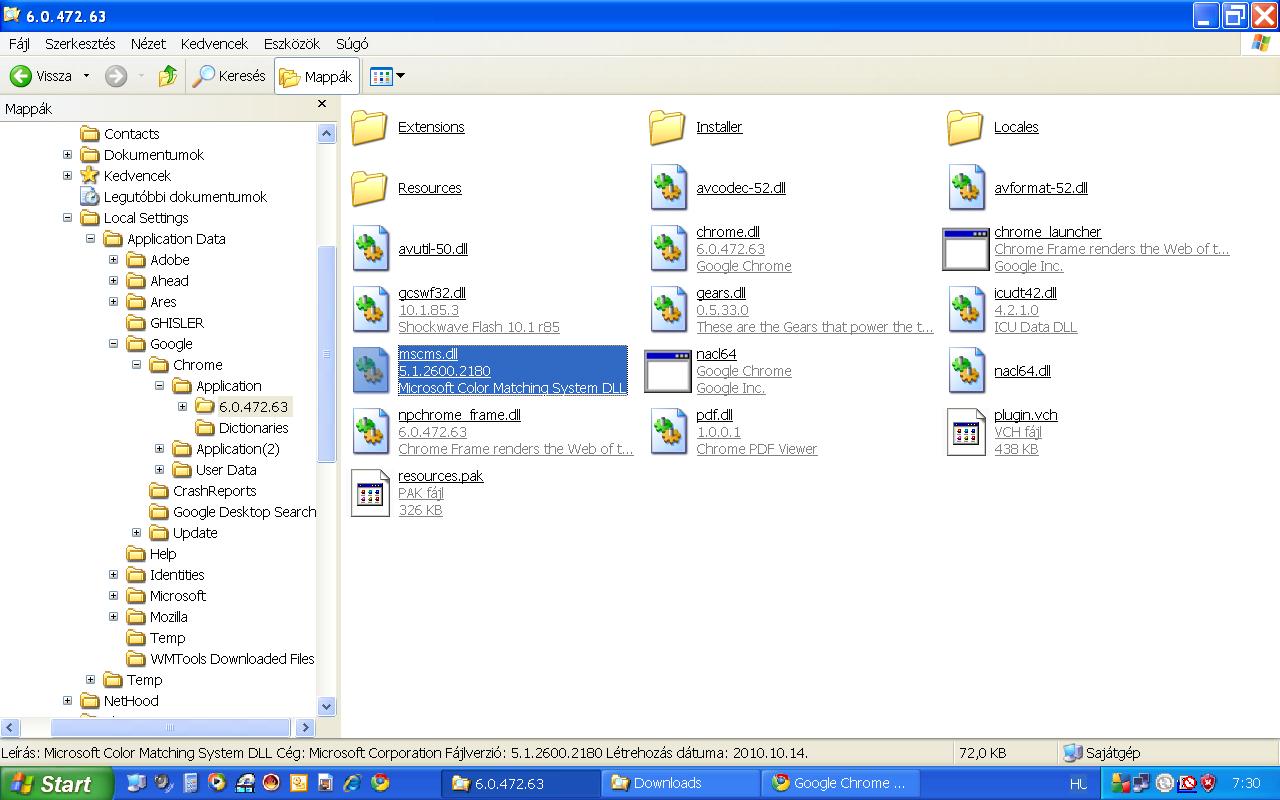Open the Vissza history dropdown arrow

[x=86, y=76]
